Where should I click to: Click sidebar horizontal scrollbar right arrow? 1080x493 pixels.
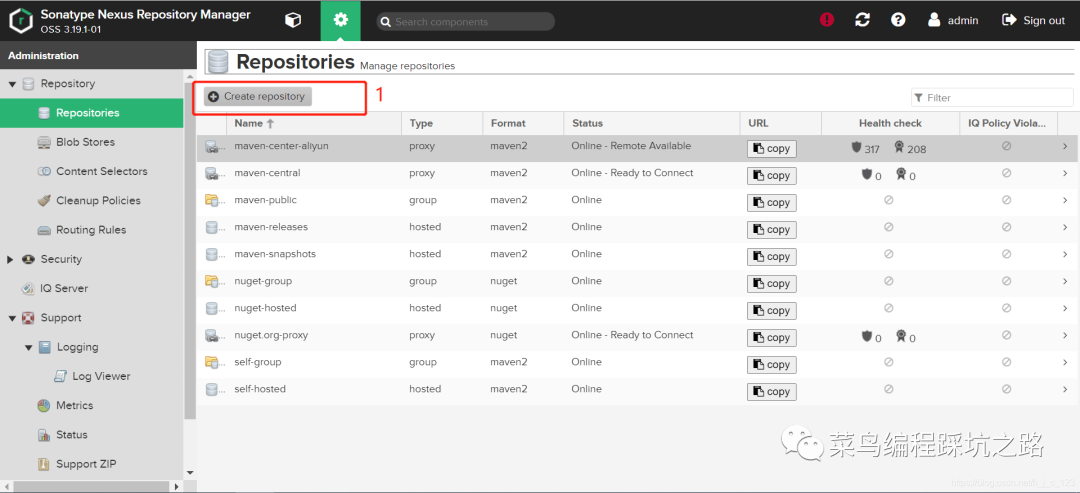[x=177, y=486]
